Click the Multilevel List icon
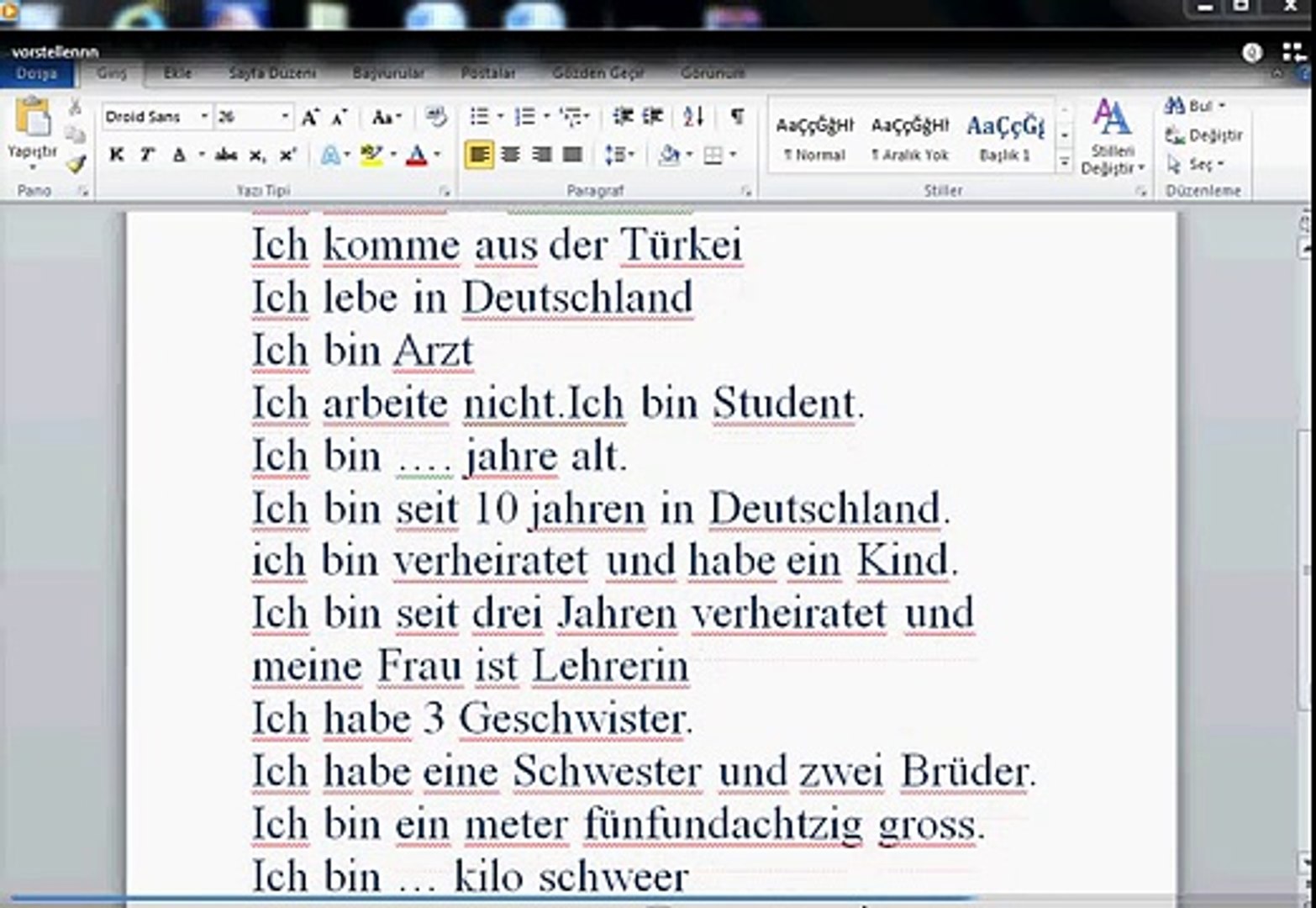This screenshot has width=1316, height=908. click(x=571, y=116)
